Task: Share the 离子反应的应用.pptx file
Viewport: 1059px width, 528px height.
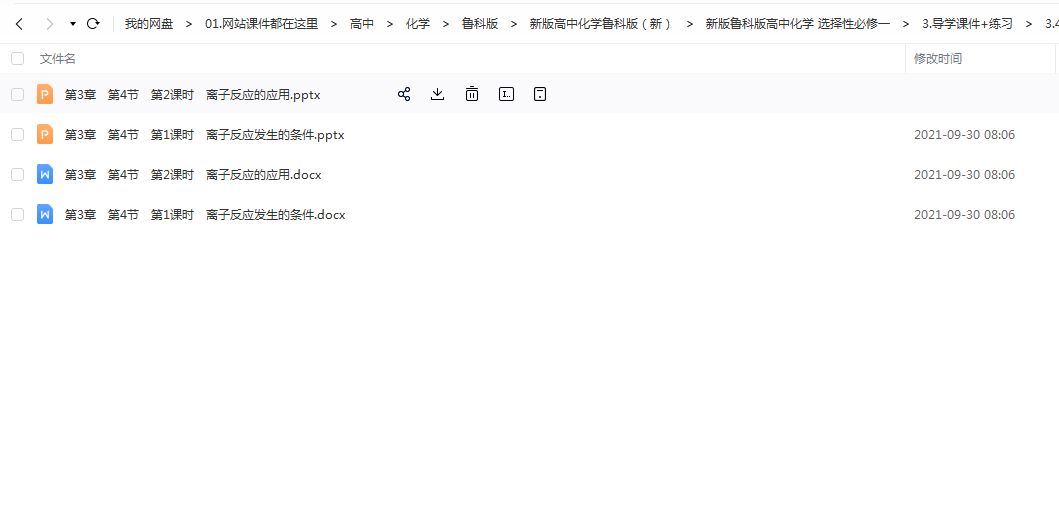Action: coord(404,94)
